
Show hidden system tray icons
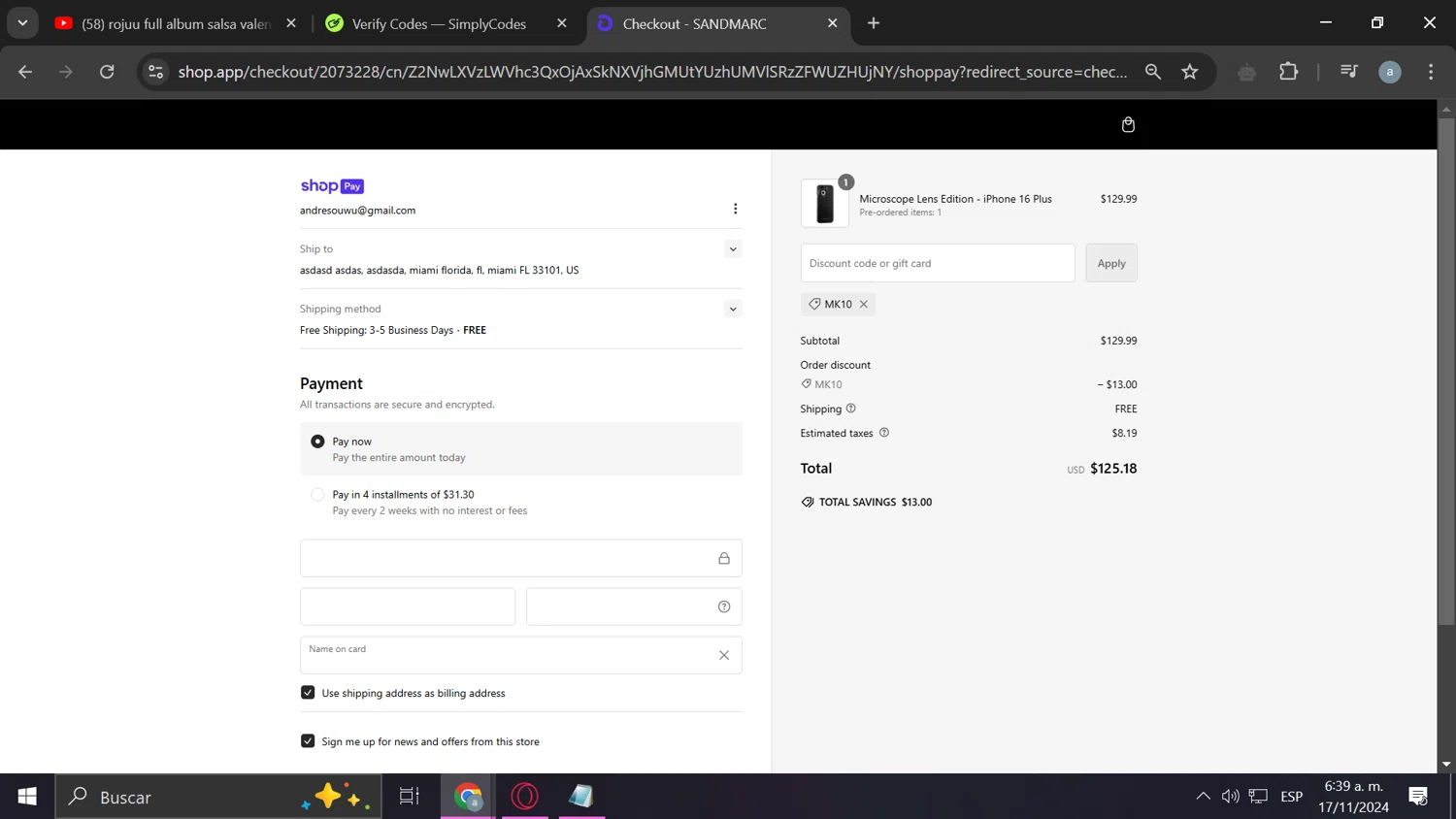point(1203,797)
